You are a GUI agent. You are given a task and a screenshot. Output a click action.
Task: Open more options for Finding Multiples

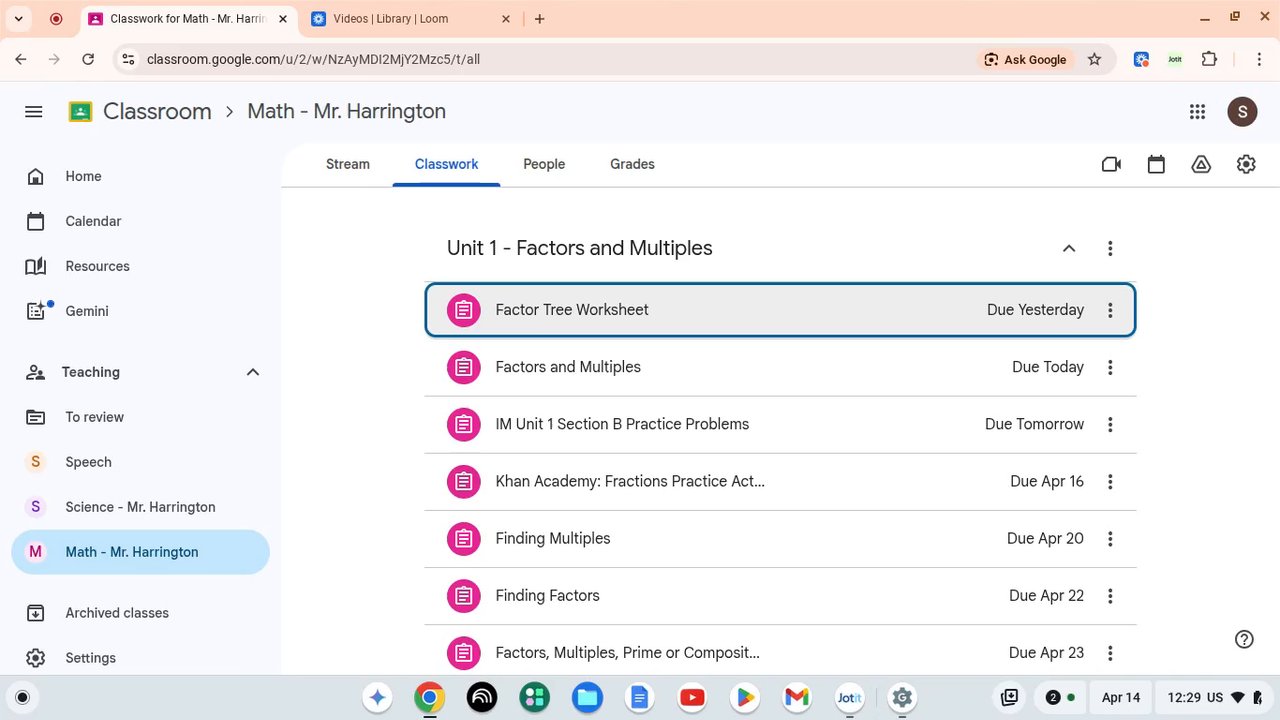click(1110, 539)
